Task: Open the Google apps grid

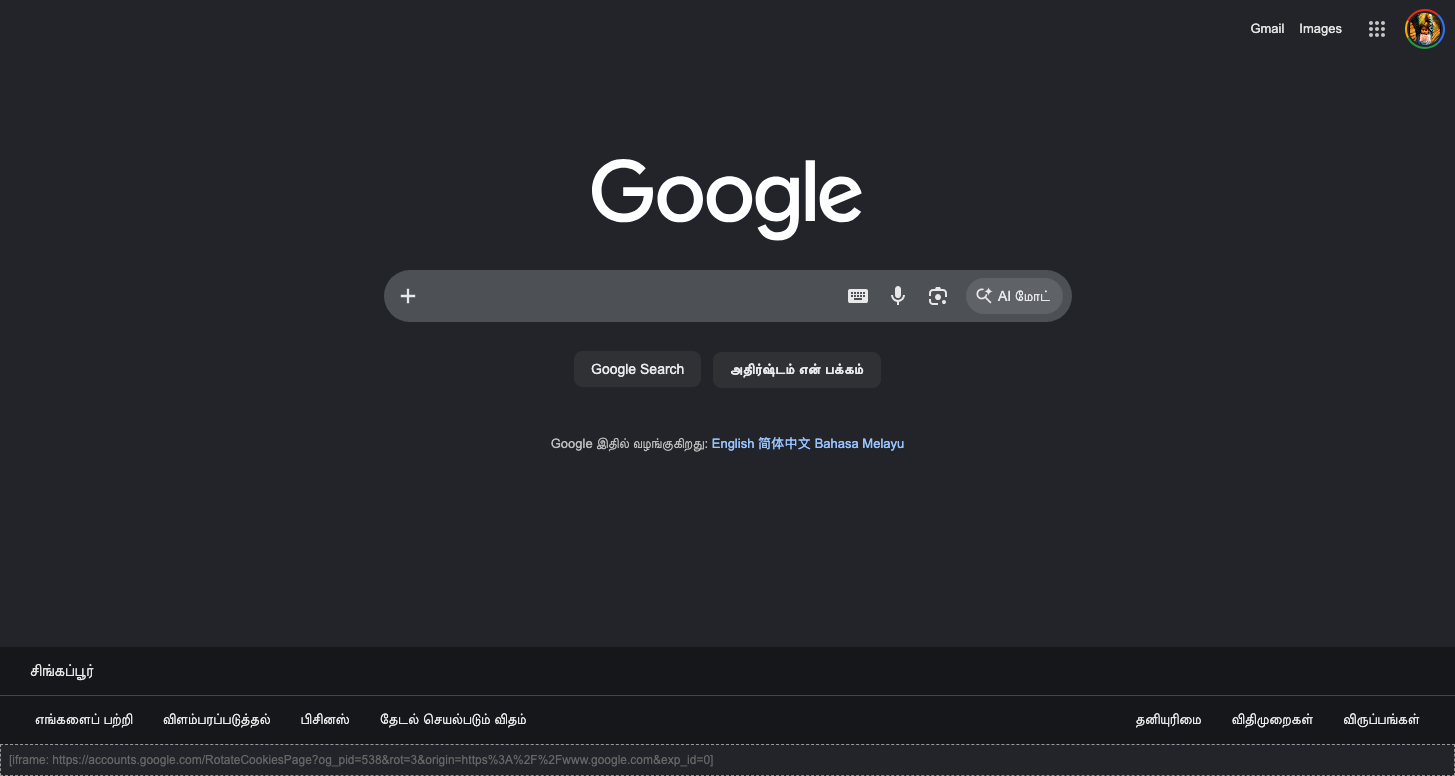Action: click(x=1377, y=29)
